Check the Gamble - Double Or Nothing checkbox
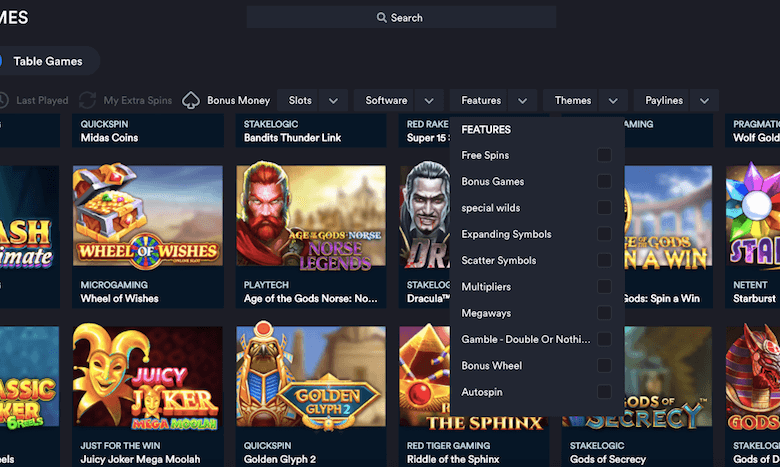 pos(604,339)
